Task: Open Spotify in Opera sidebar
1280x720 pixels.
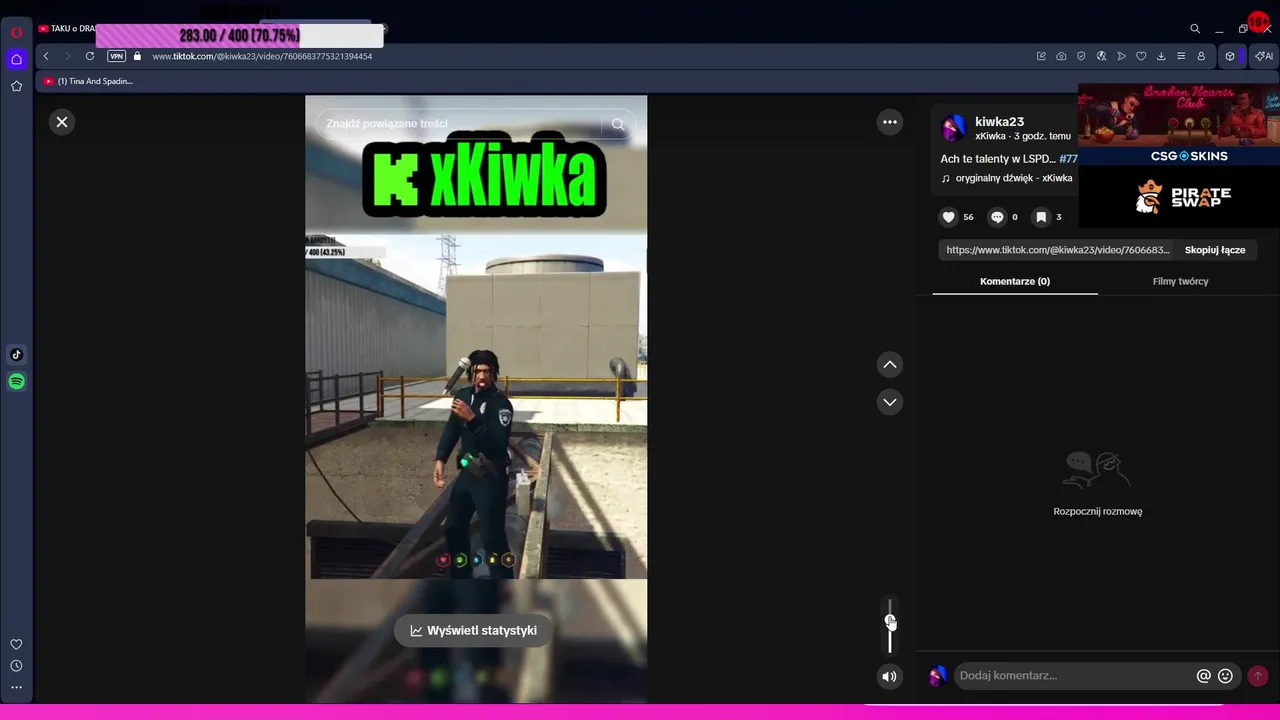Action: pyautogui.click(x=16, y=381)
